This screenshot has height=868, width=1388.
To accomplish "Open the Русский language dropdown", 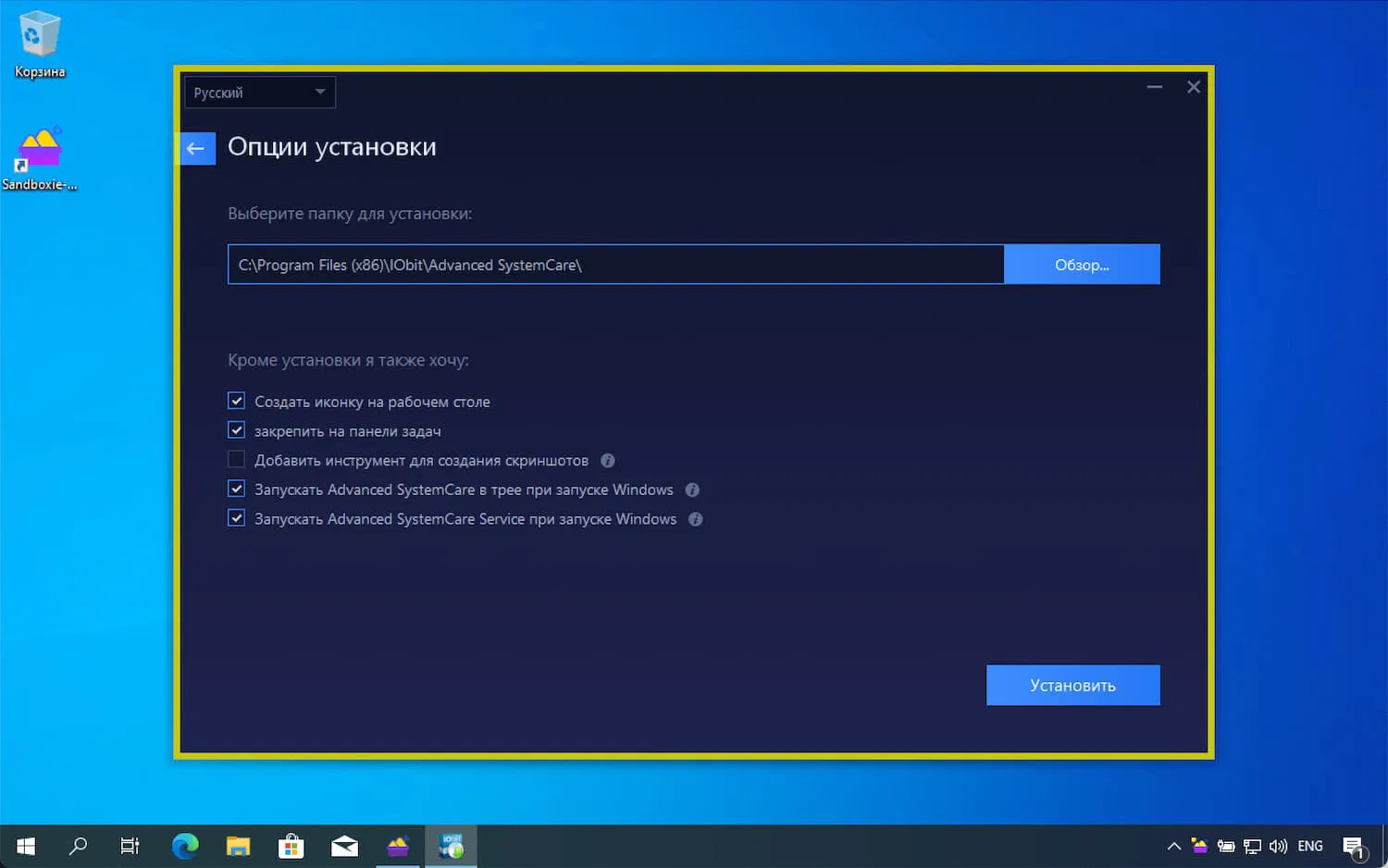I will [260, 93].
